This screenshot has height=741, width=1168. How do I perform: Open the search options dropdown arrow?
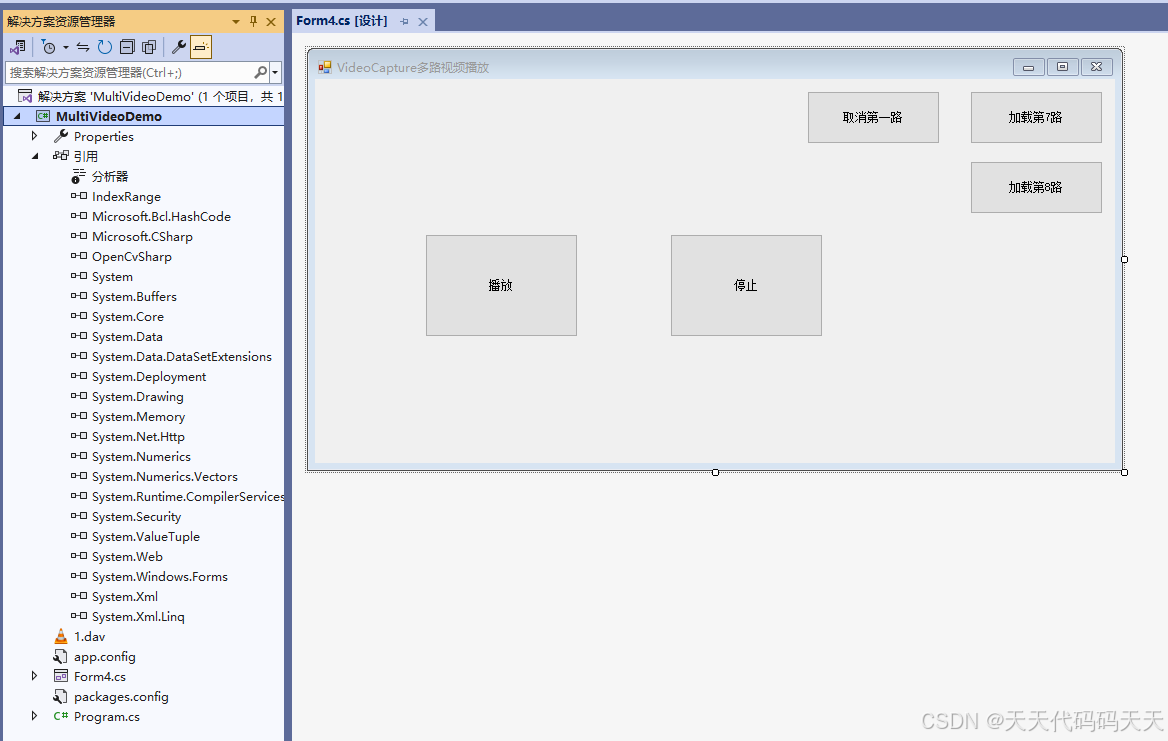click(x=276, y=72)
